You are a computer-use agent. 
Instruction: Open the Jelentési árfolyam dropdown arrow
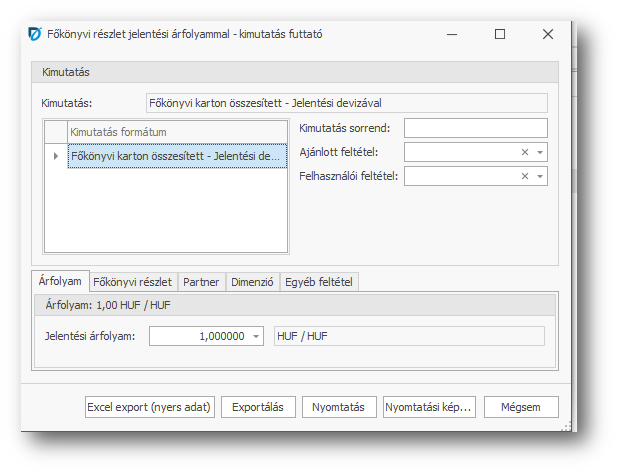[256, 337]
